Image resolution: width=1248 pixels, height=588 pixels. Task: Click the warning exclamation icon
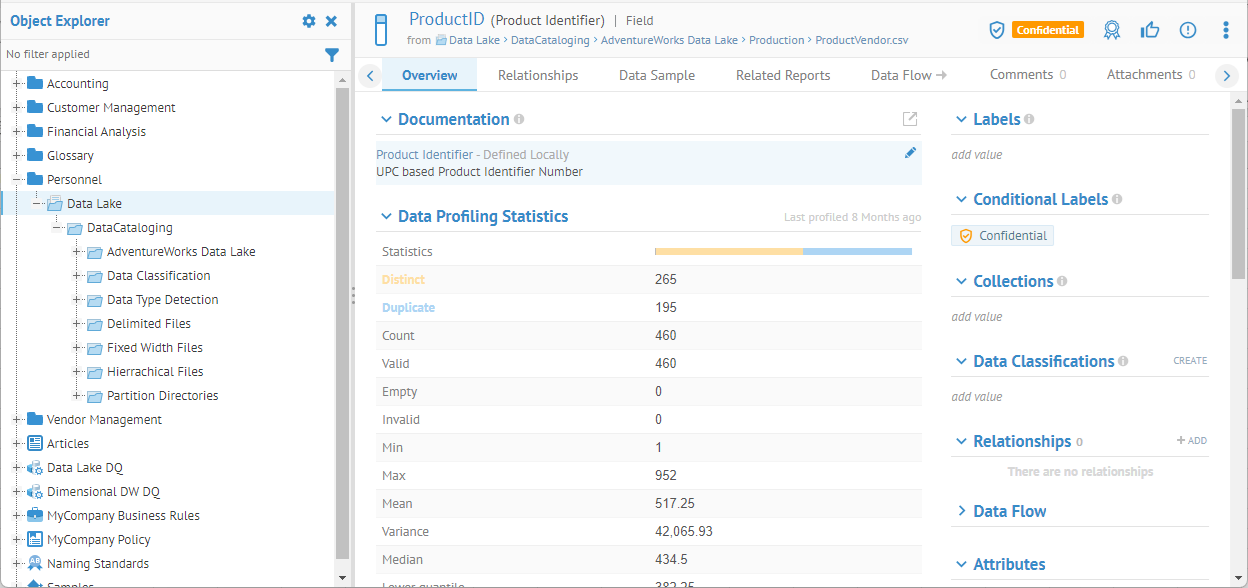coord(1187,30)
